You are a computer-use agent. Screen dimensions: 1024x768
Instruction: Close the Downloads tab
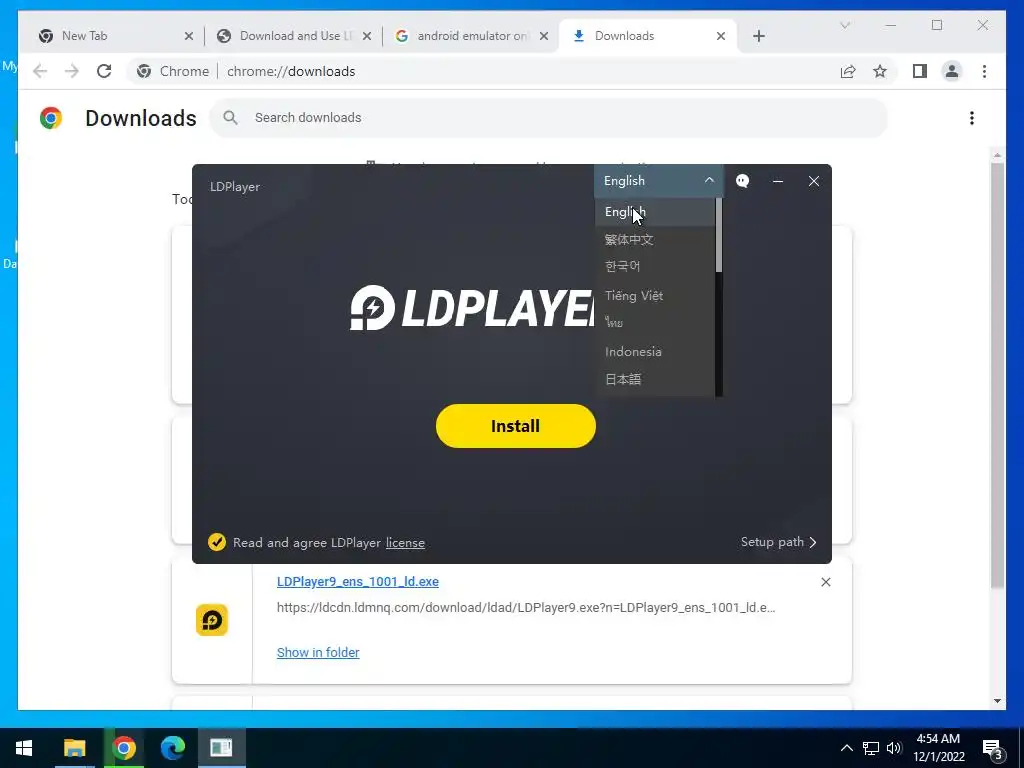[721, 36]
